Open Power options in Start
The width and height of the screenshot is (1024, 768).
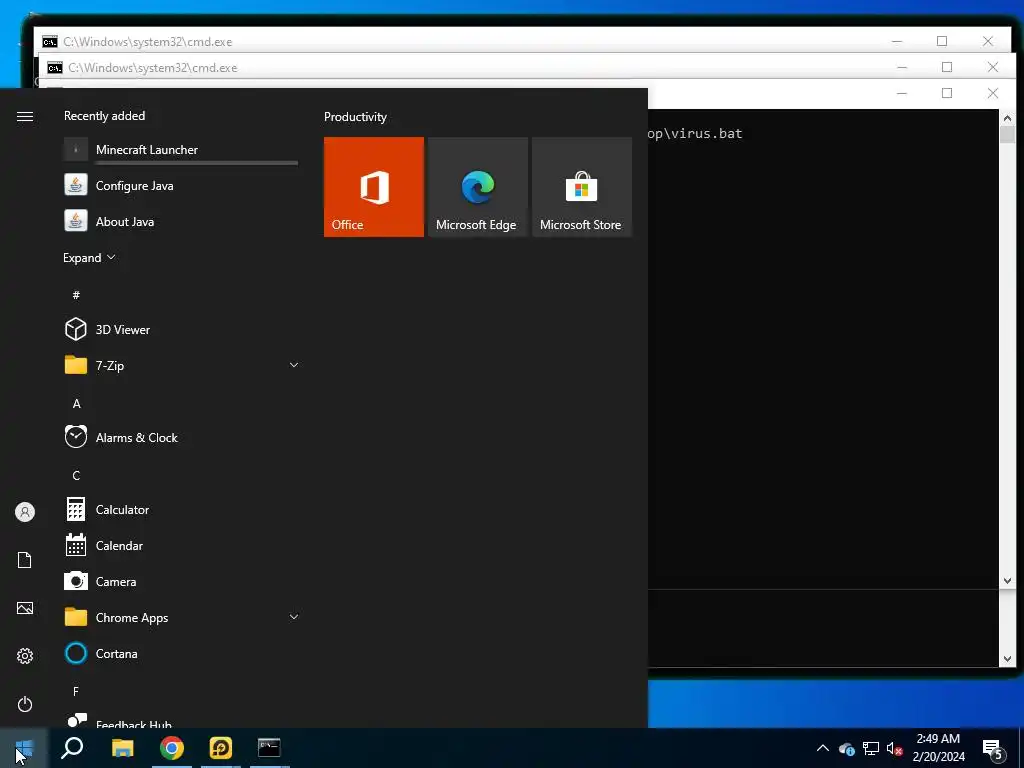tap(25, 704)
